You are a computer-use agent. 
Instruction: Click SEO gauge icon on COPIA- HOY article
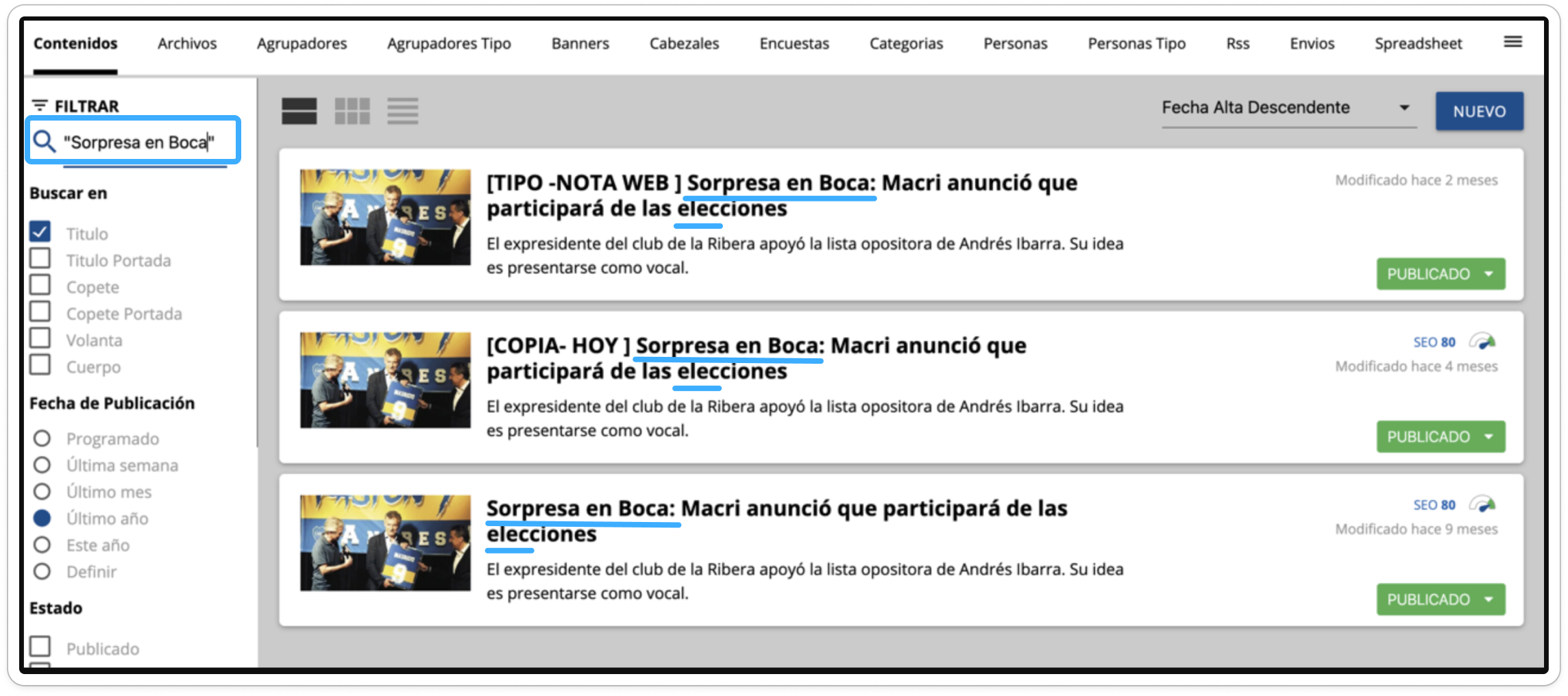(1482, 342)
